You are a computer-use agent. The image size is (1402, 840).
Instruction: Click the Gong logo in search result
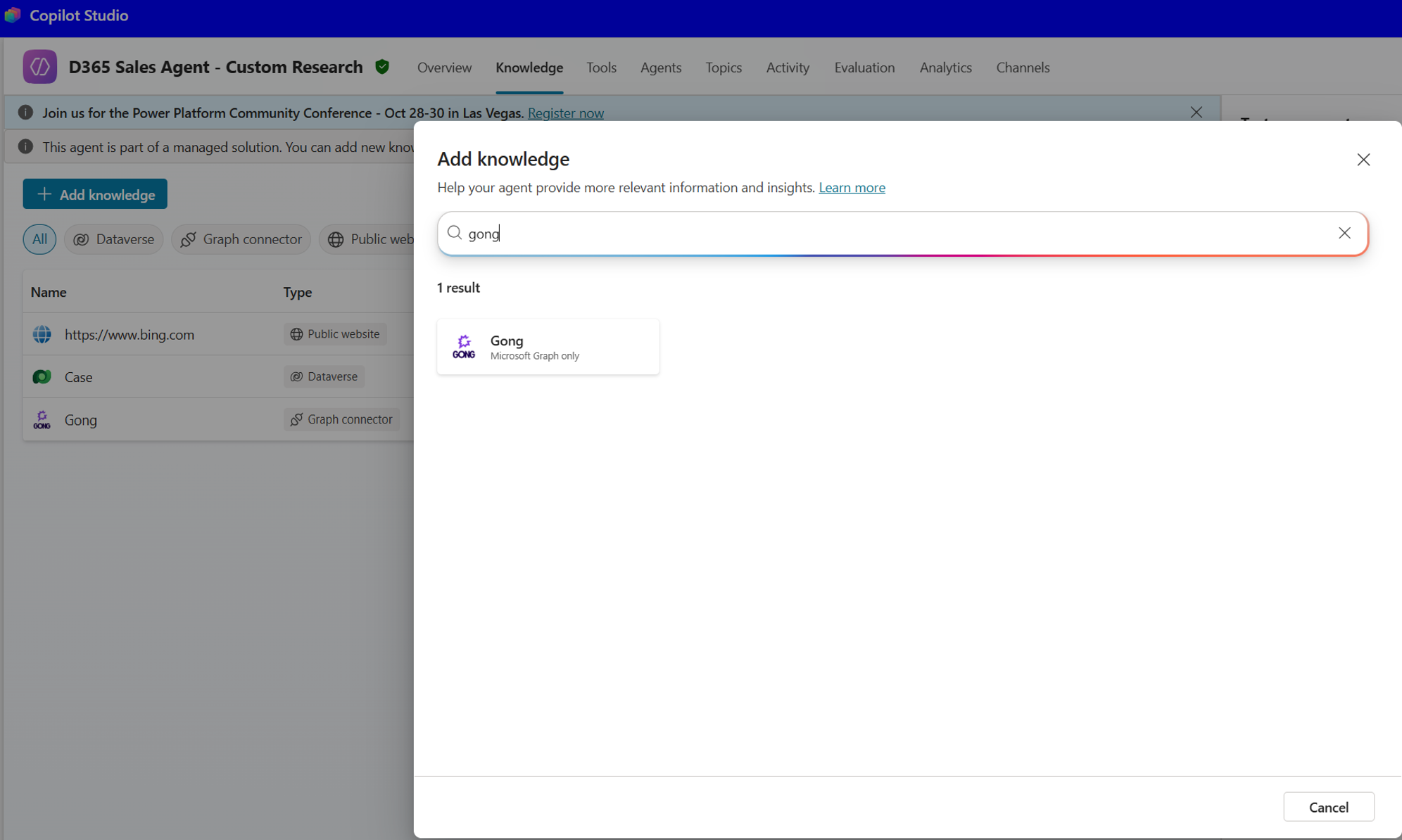(x=463, y=347)
